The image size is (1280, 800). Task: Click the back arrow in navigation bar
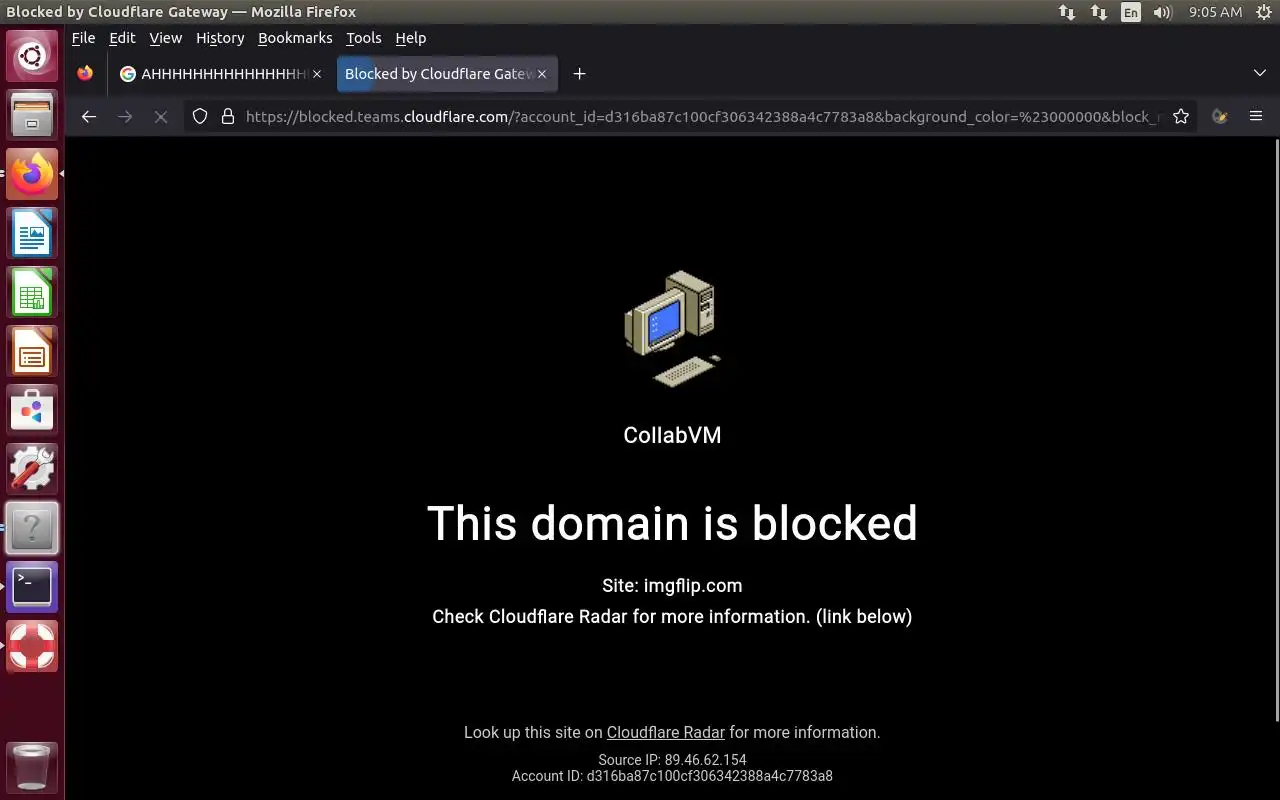pyautogui.click(x=89, y=116)
